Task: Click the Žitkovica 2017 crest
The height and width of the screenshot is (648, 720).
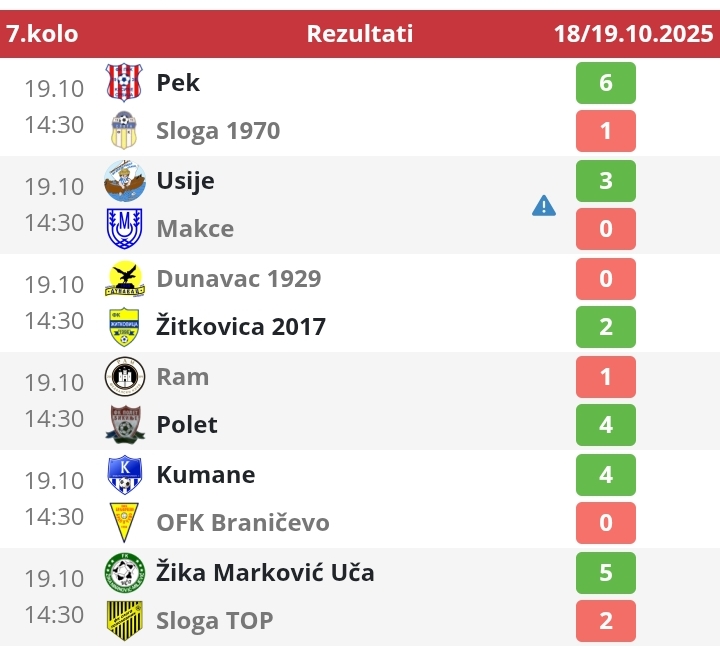Action: pyautogui.click(x=124, y=326)
